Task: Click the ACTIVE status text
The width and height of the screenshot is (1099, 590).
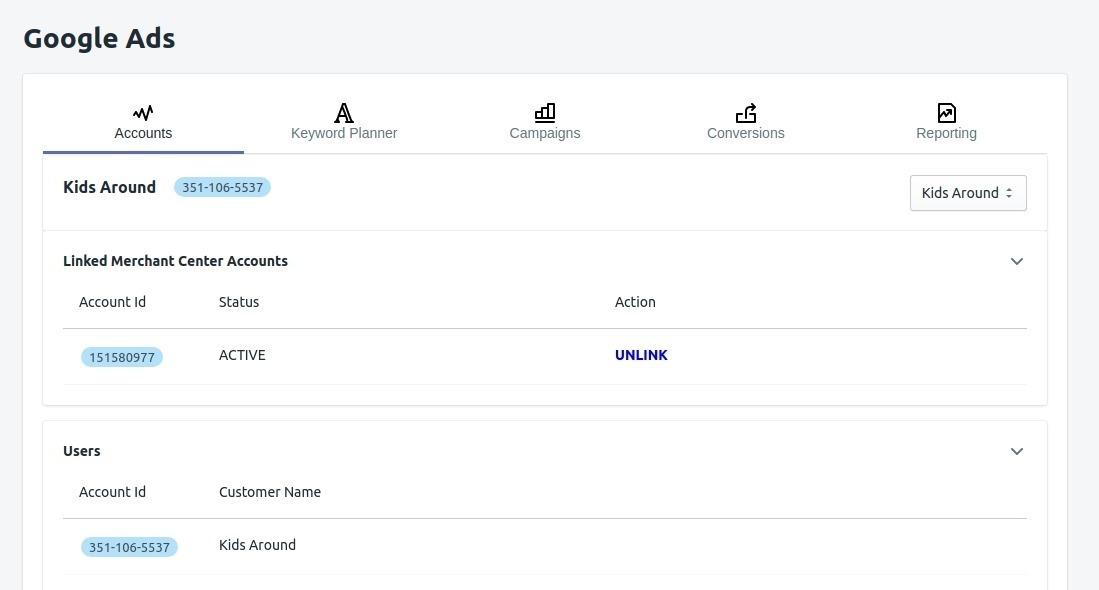Action: 242,355
